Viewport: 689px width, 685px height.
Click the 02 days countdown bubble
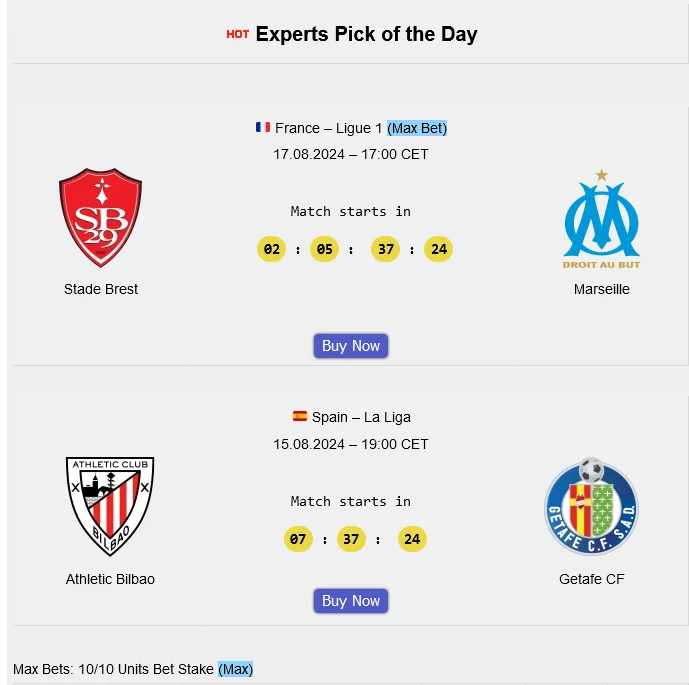tap(271, 249)
